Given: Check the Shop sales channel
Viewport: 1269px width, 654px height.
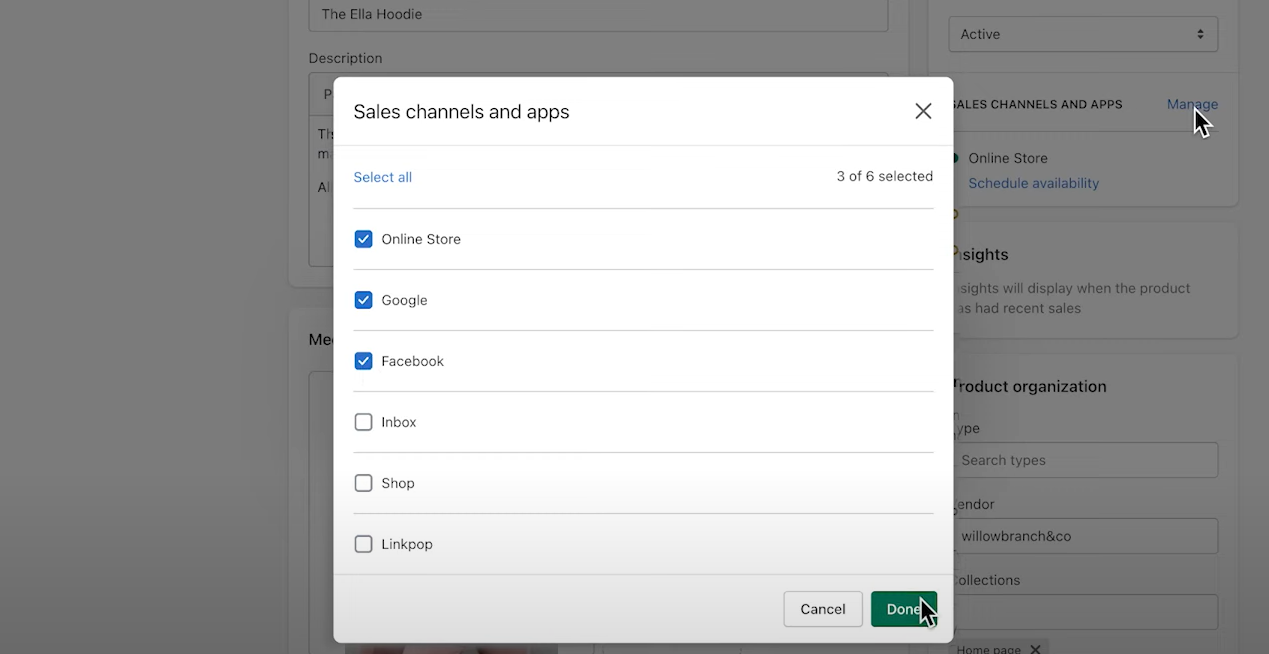Looking at the screenshot, I should (x=363, y=483).
